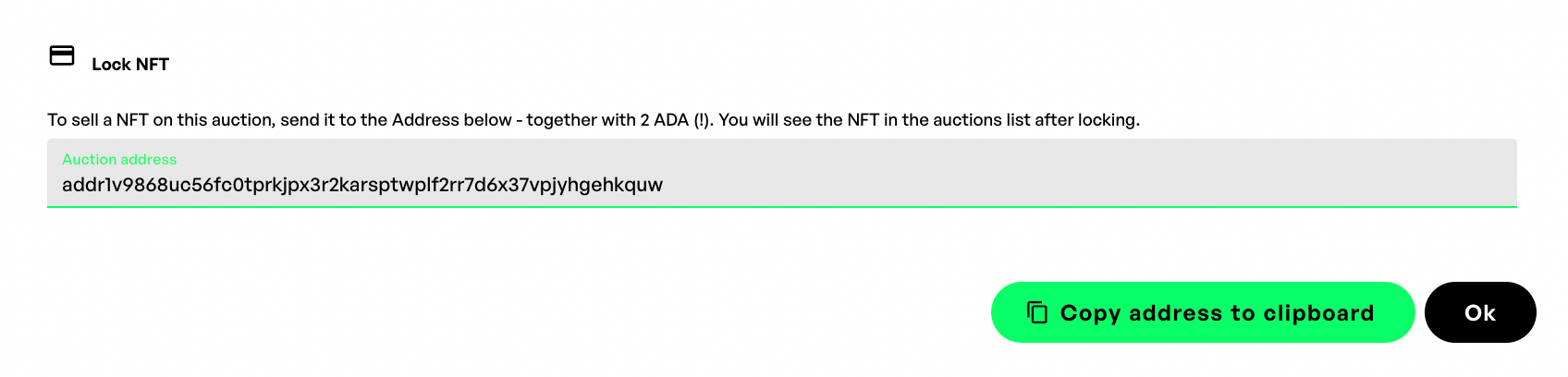Click the green Auction address label

pyautogui.click(x=119, y=159)
